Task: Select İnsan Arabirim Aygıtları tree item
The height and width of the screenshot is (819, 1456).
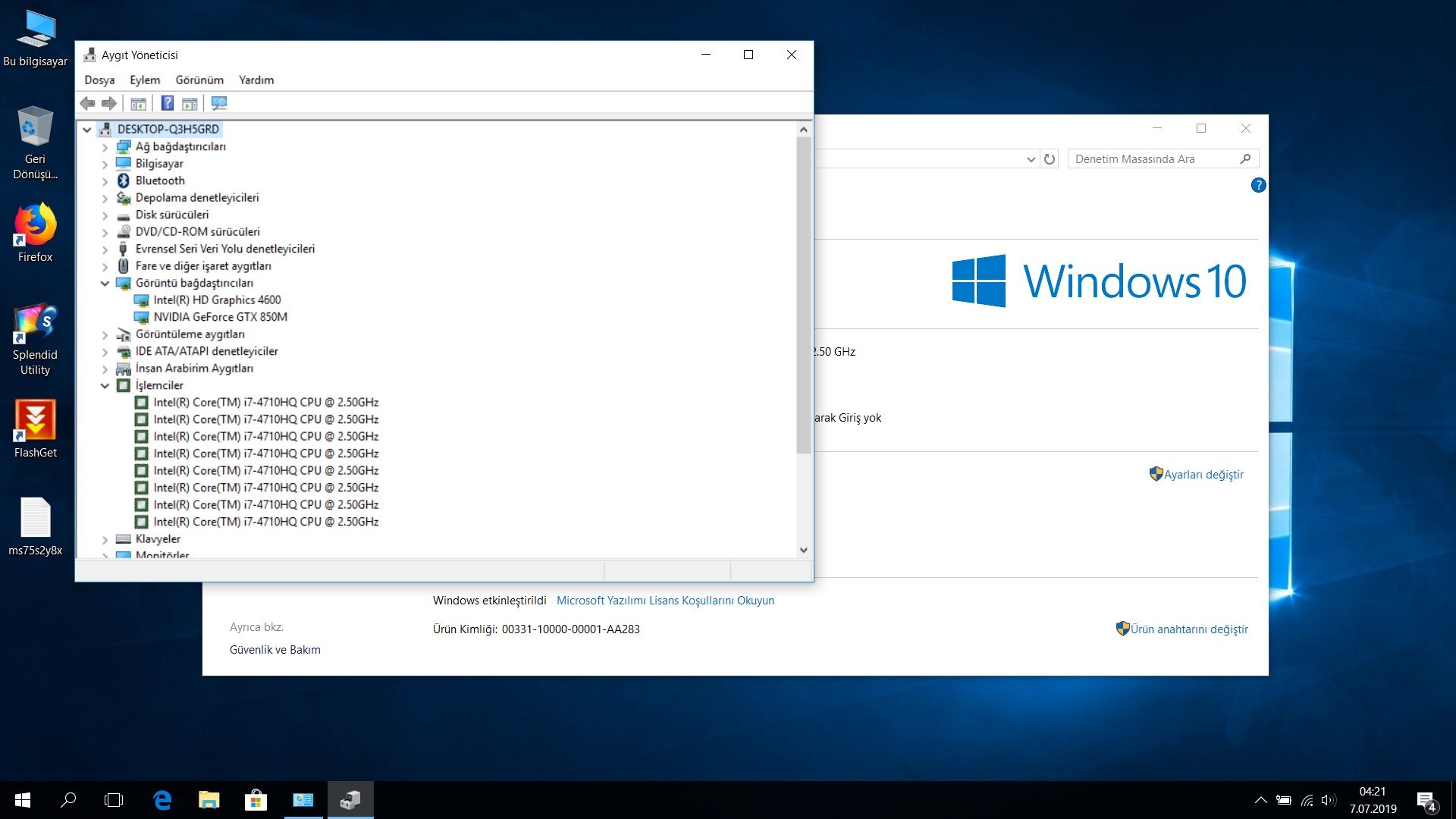Action: 194,369
